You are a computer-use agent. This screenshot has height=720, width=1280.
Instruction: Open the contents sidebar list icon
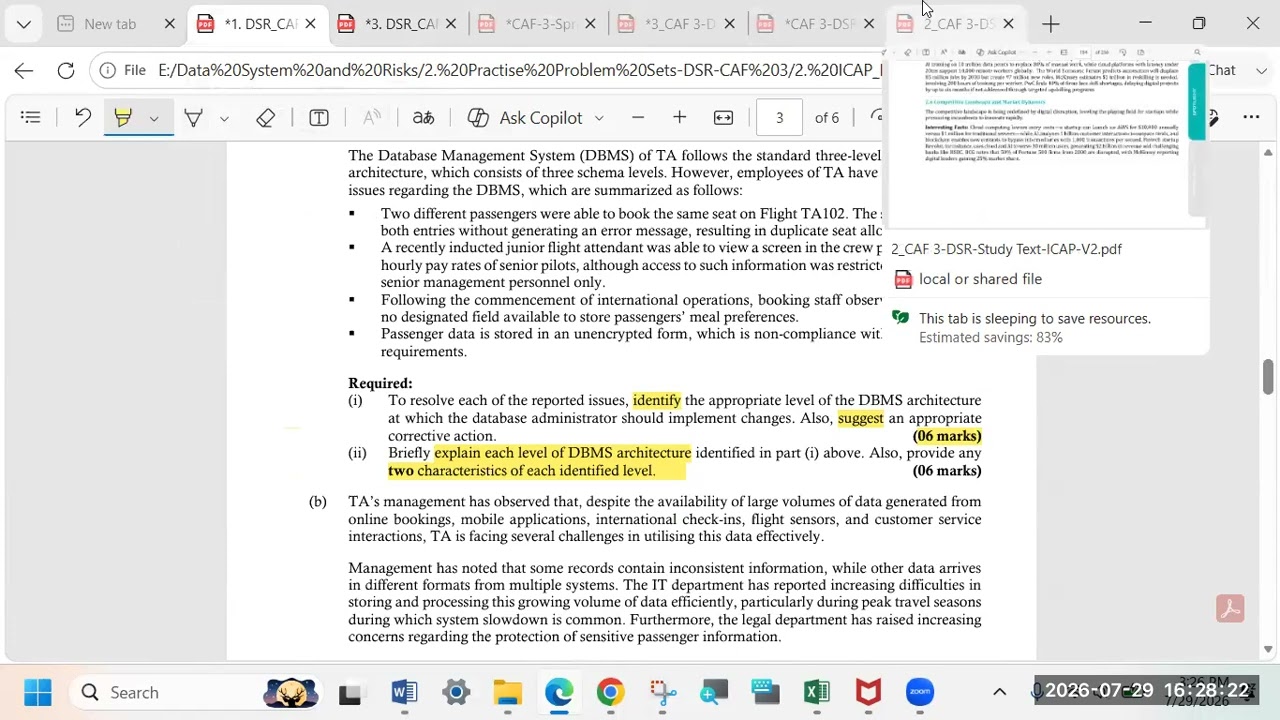tap(31, 118)
